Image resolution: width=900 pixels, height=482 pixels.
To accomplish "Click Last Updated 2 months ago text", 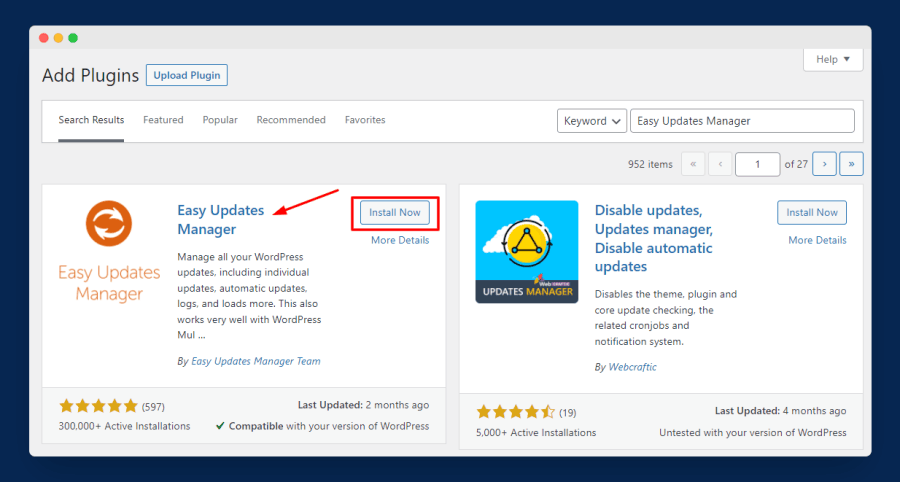I will pos(363,405).
